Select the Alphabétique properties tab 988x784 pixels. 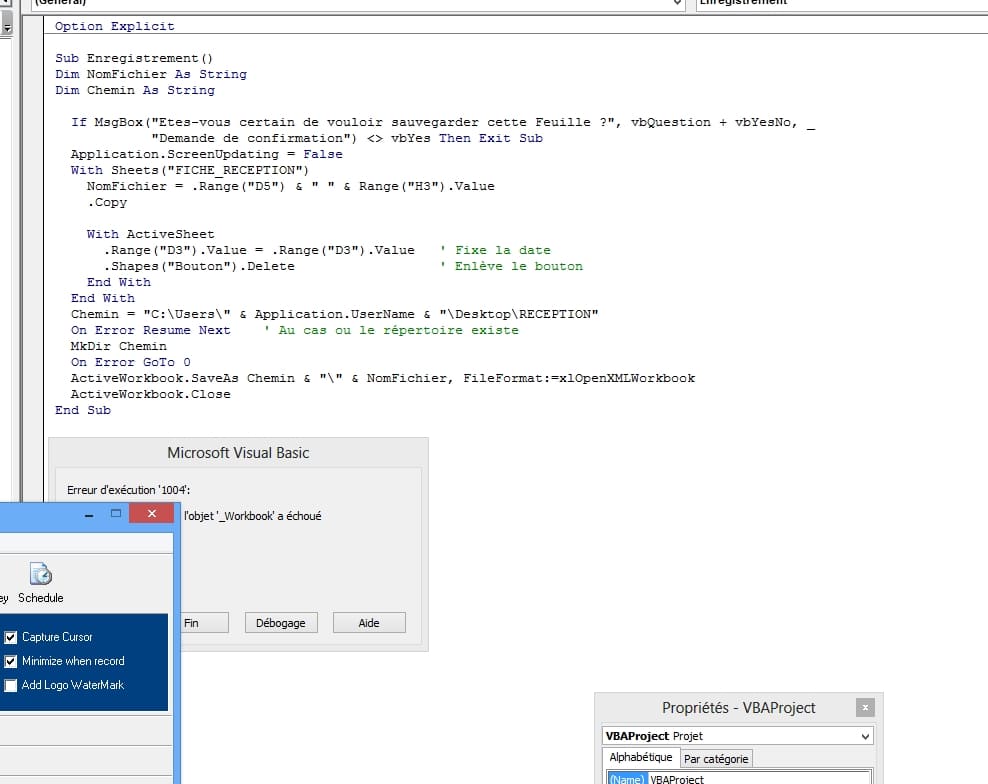(x=641, y=758)
